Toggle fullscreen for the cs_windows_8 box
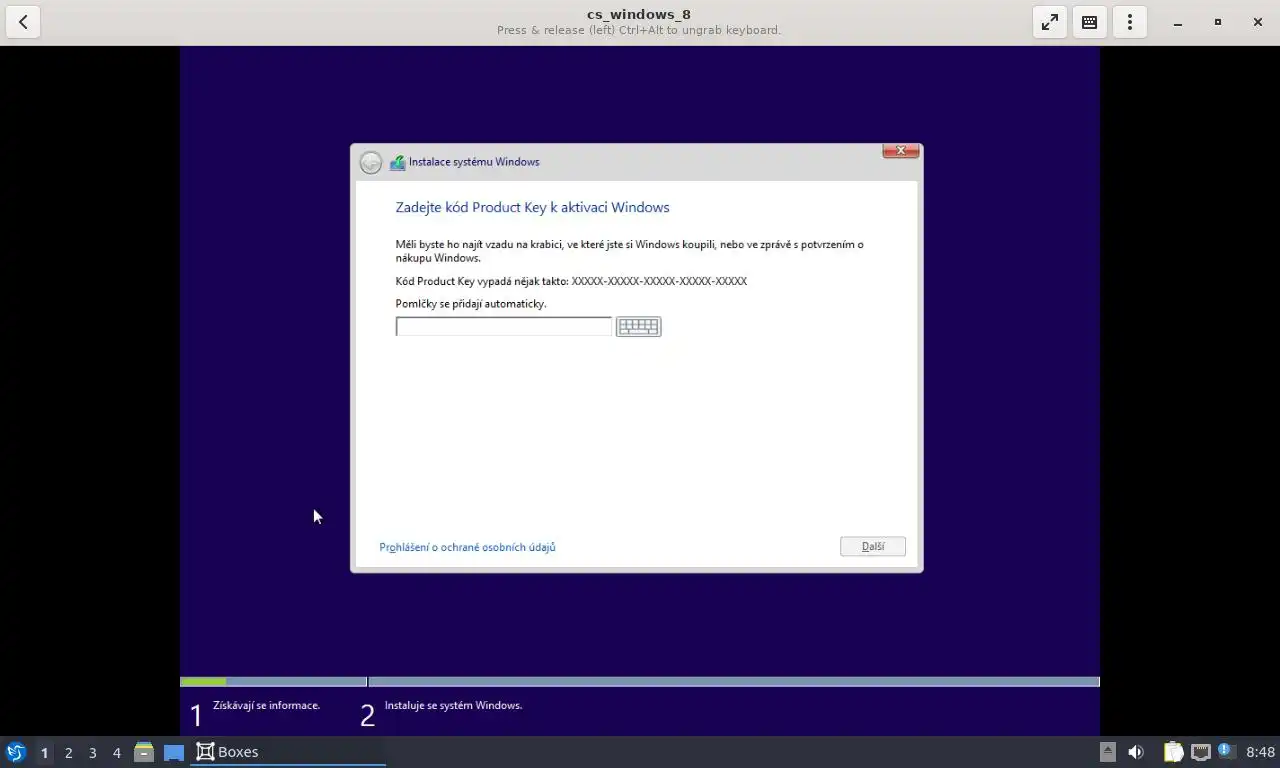The height and width of the screenshot is (768, 1280). tap(1050, 22)
